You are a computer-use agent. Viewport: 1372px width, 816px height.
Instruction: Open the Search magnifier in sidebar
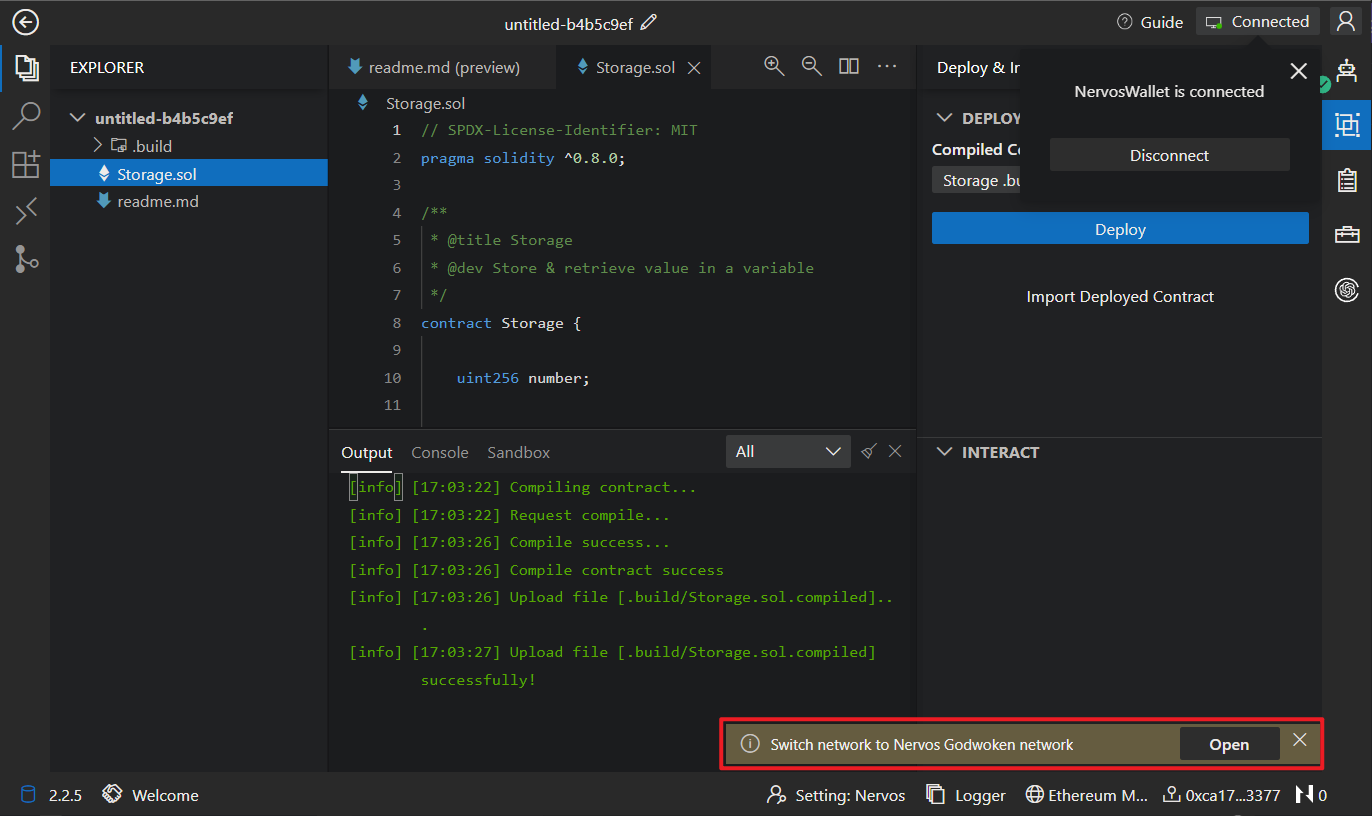pyautogui.click(x=26, y=116)
